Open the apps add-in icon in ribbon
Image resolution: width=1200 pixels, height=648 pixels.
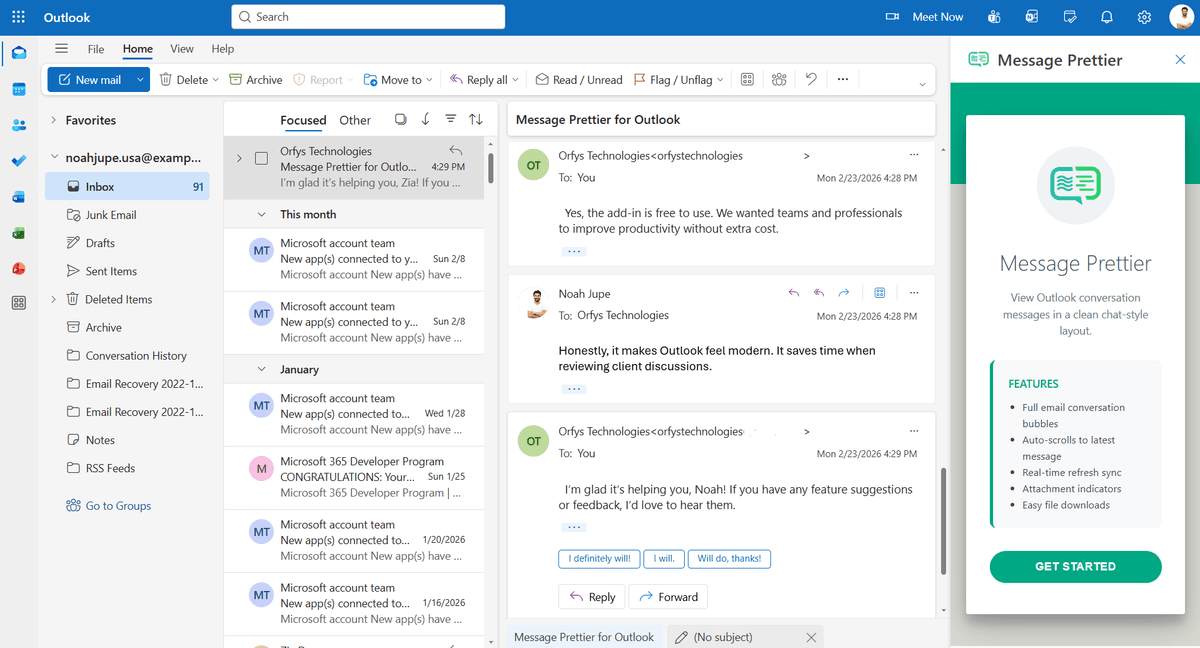coord(747,80)
